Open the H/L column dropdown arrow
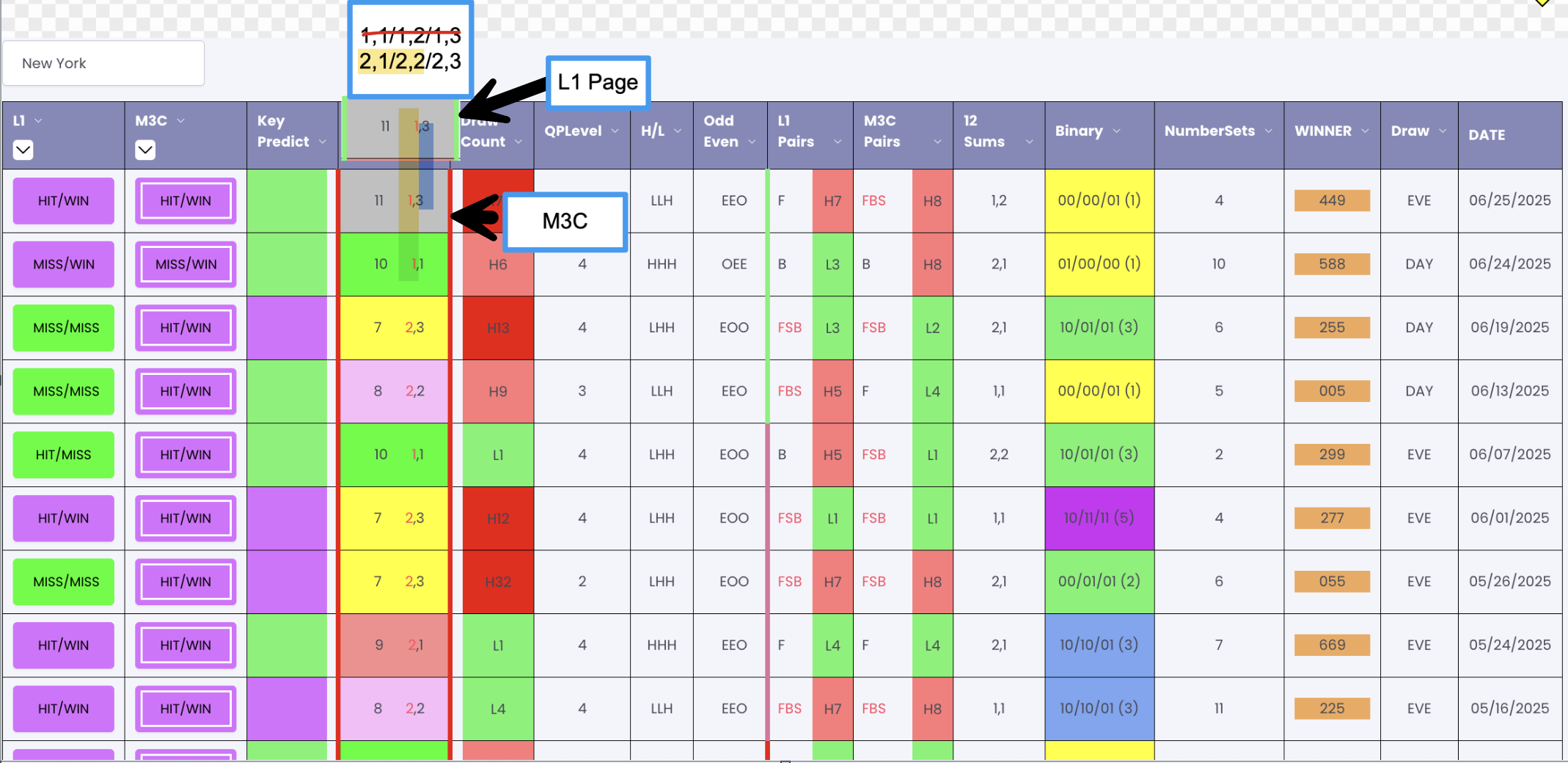The width and height of the screenshot is (1568, 763). 678,131
